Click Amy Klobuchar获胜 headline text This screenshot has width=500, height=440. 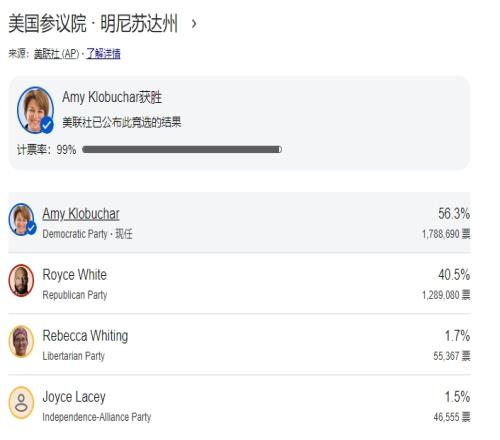coord(112,97)
